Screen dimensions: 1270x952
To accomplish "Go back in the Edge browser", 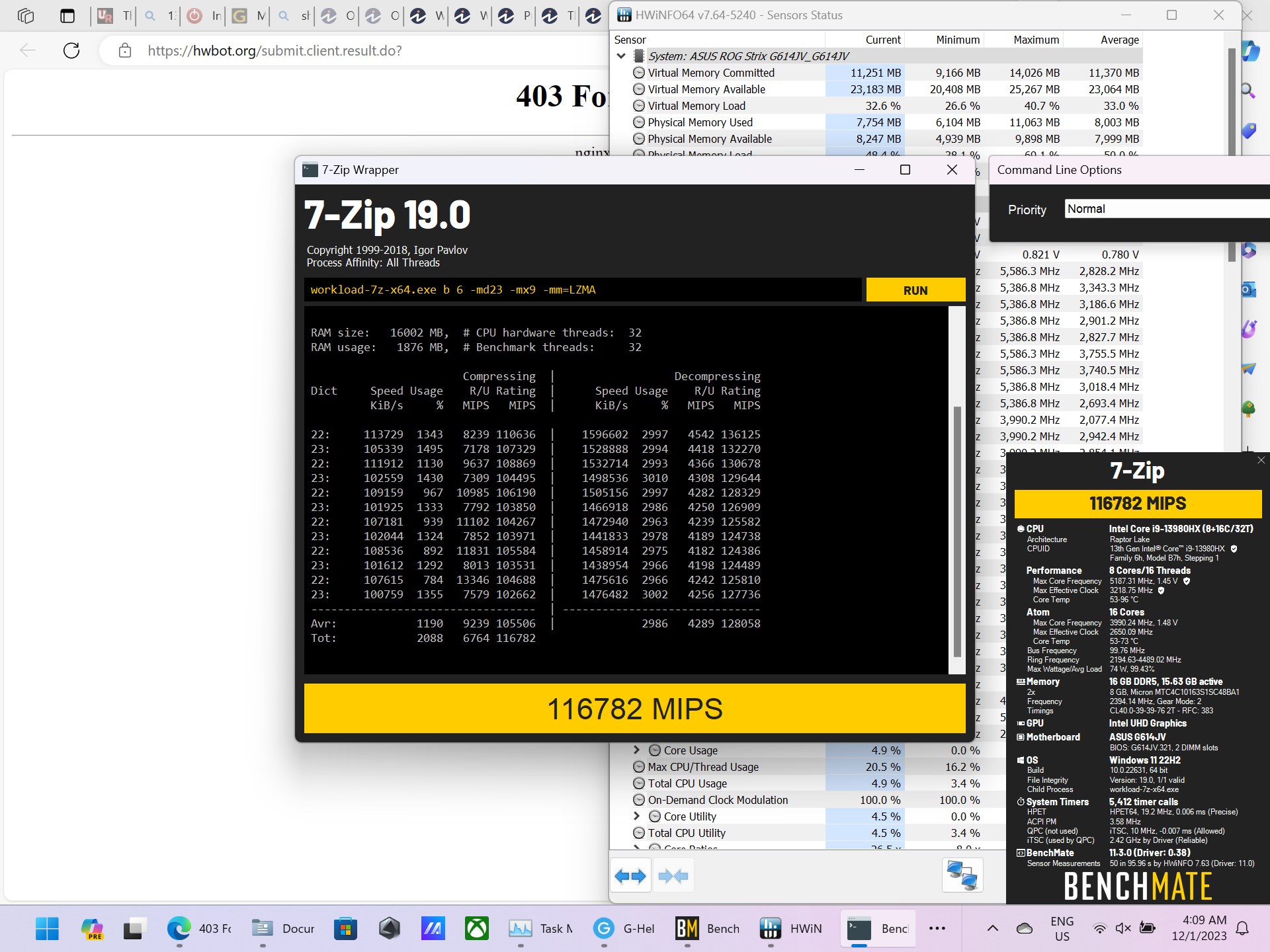I will click(28, 50).
